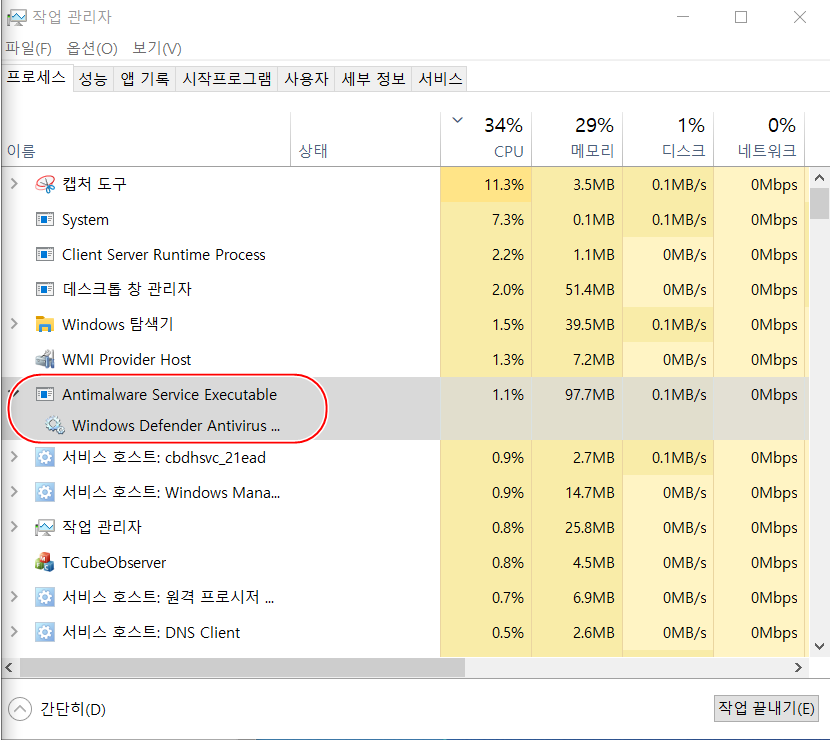Click the 39.5MB memory value
The width and height of the screenshot is (830, 740).
pyautogui.click(x=590, y=324)
